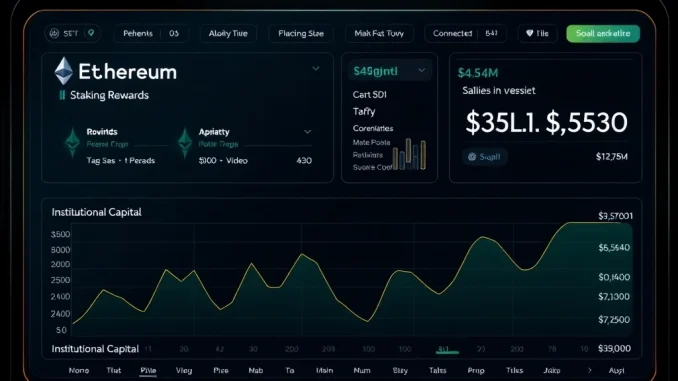
Task: Select the Num bottom tab
Action: coord(362,370)
